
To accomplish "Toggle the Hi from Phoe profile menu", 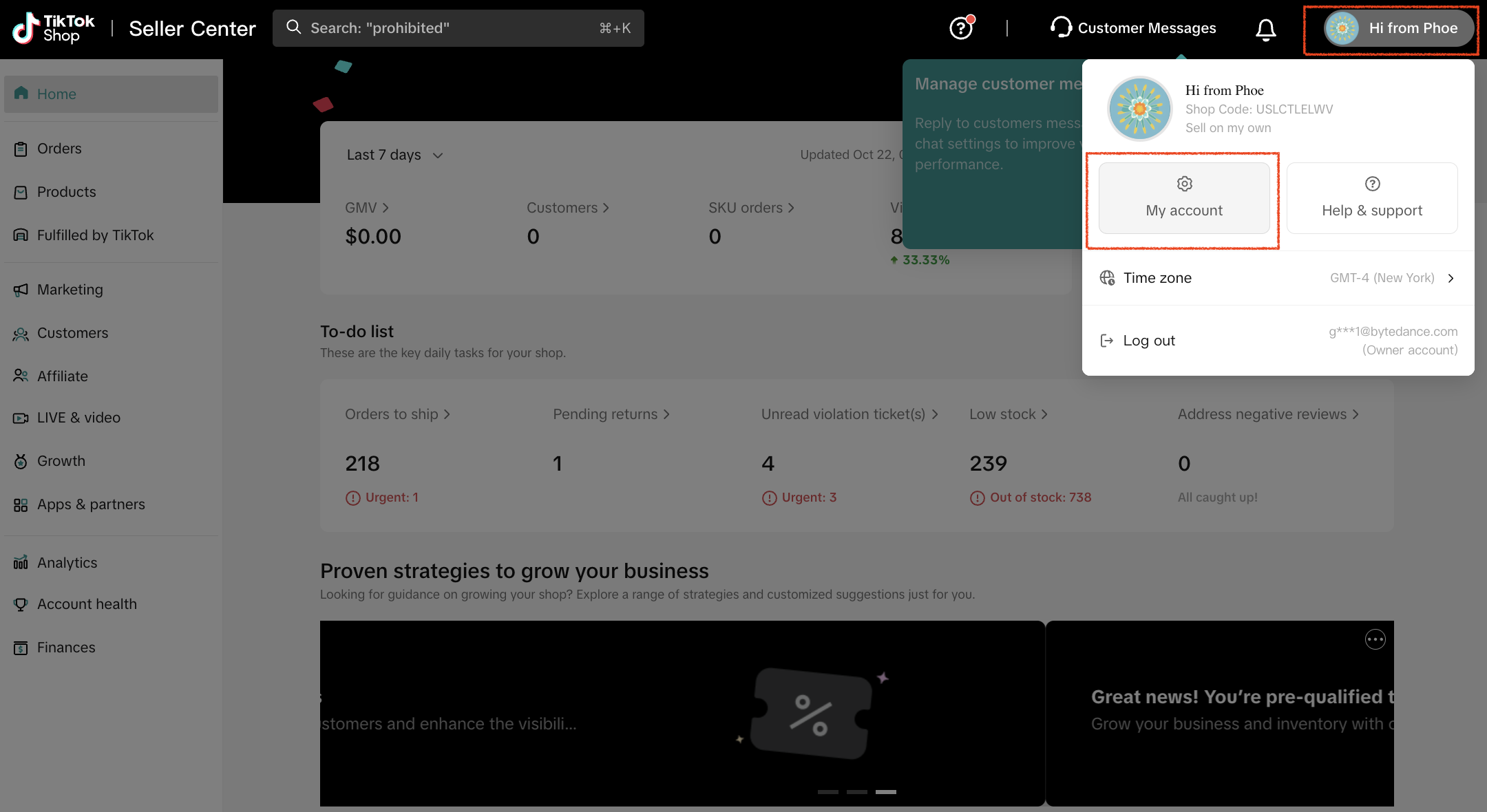I will [x=1392, y=28].
